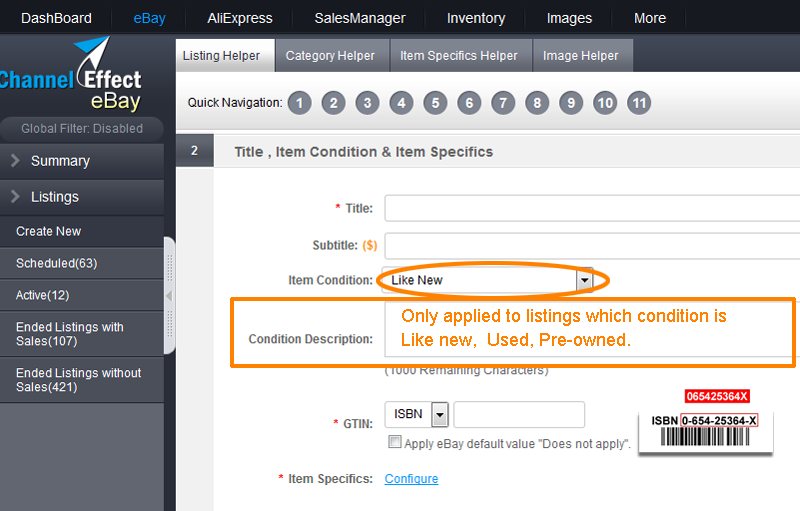
Task: Open Active(12) listings
Action: [82, 295]
